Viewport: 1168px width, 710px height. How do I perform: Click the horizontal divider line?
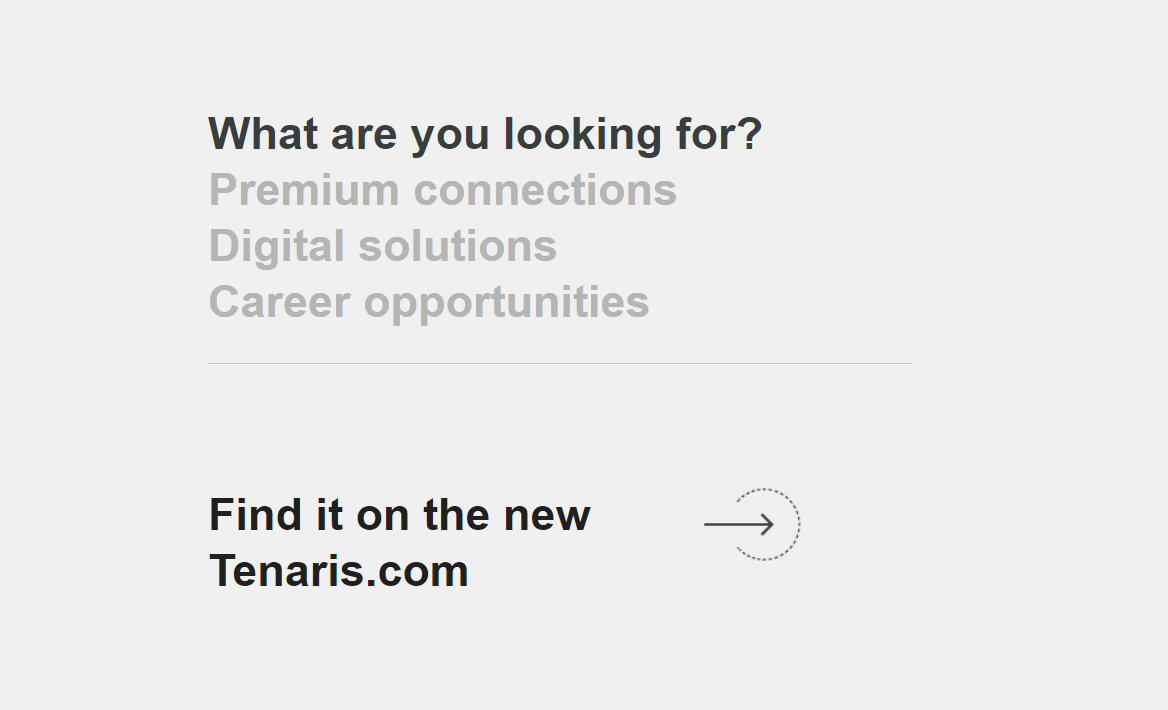coord(559,362)
